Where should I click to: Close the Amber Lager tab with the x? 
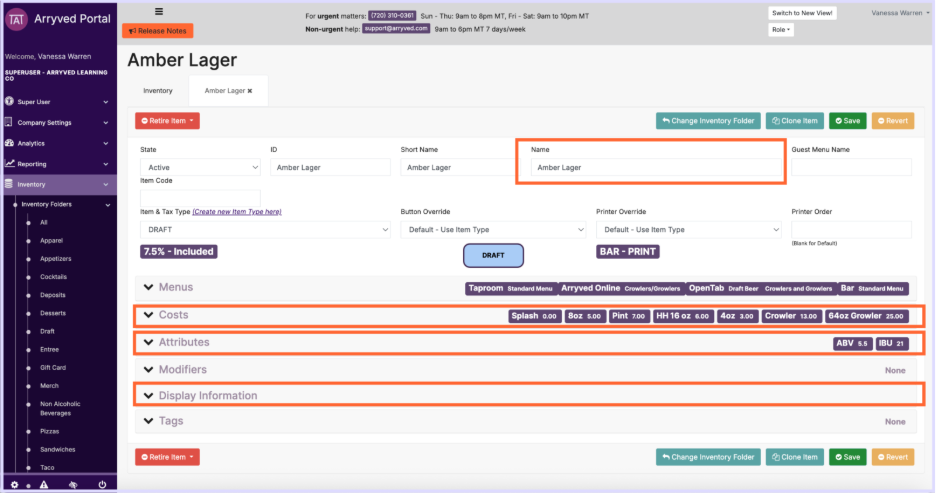[x=250, y=91]
